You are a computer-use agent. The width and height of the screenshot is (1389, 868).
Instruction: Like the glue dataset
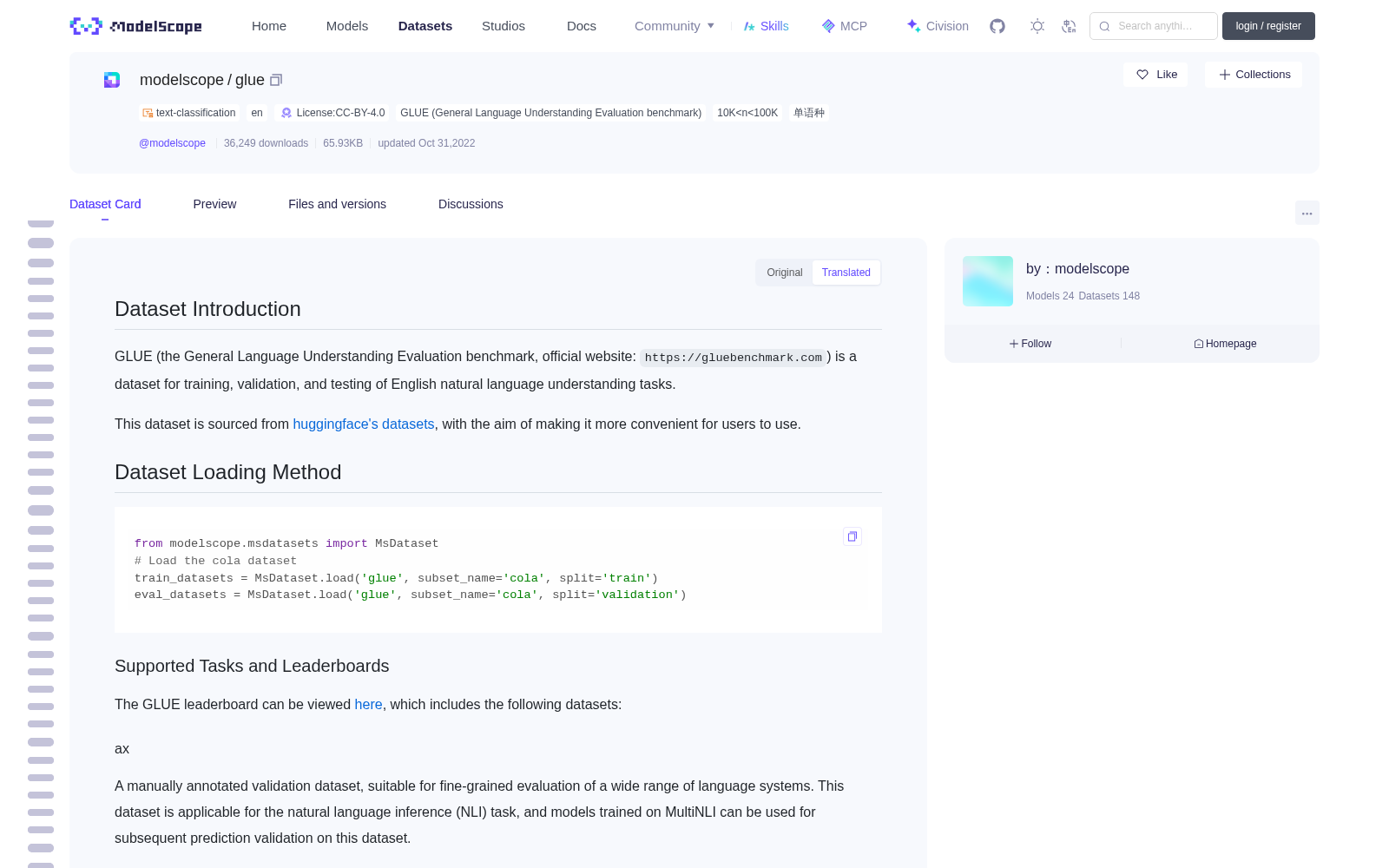point(1156,75)
